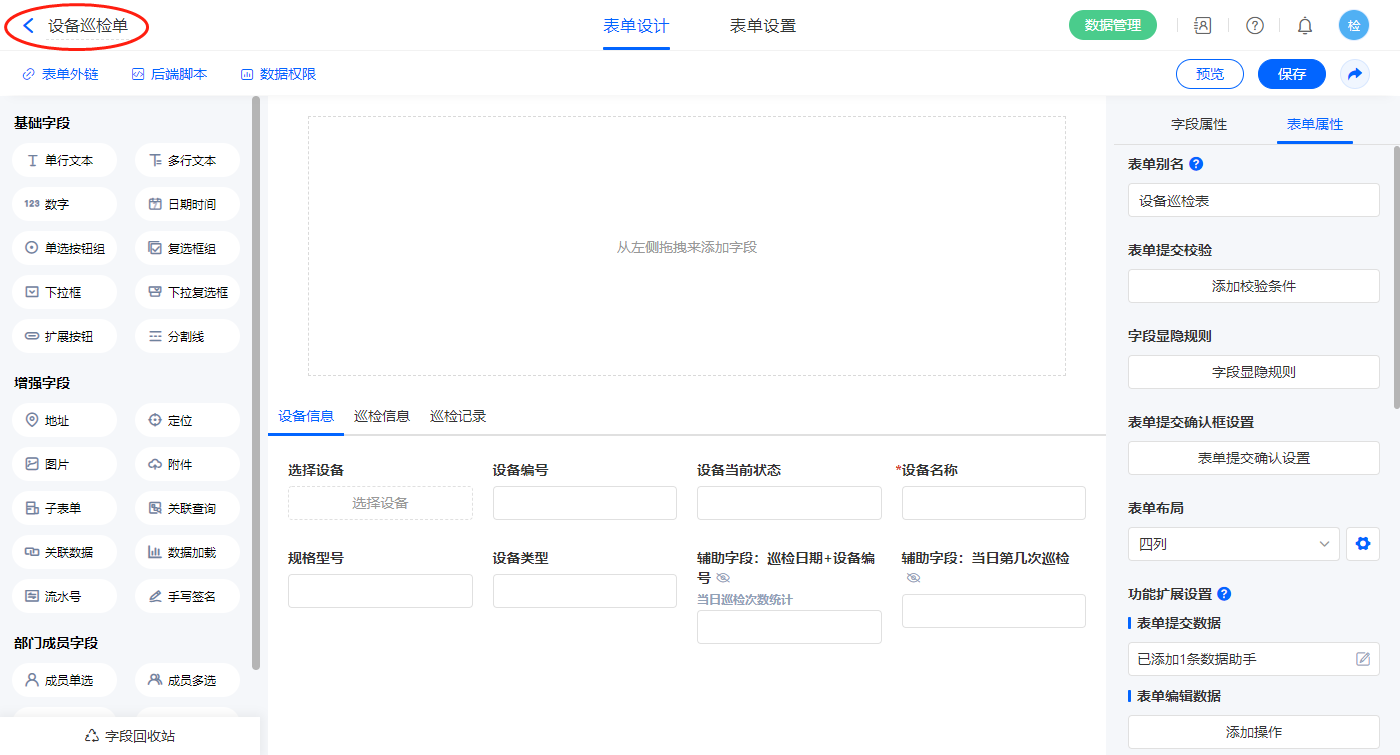Select the 下拉复选框 field component

tap(187, 292)
